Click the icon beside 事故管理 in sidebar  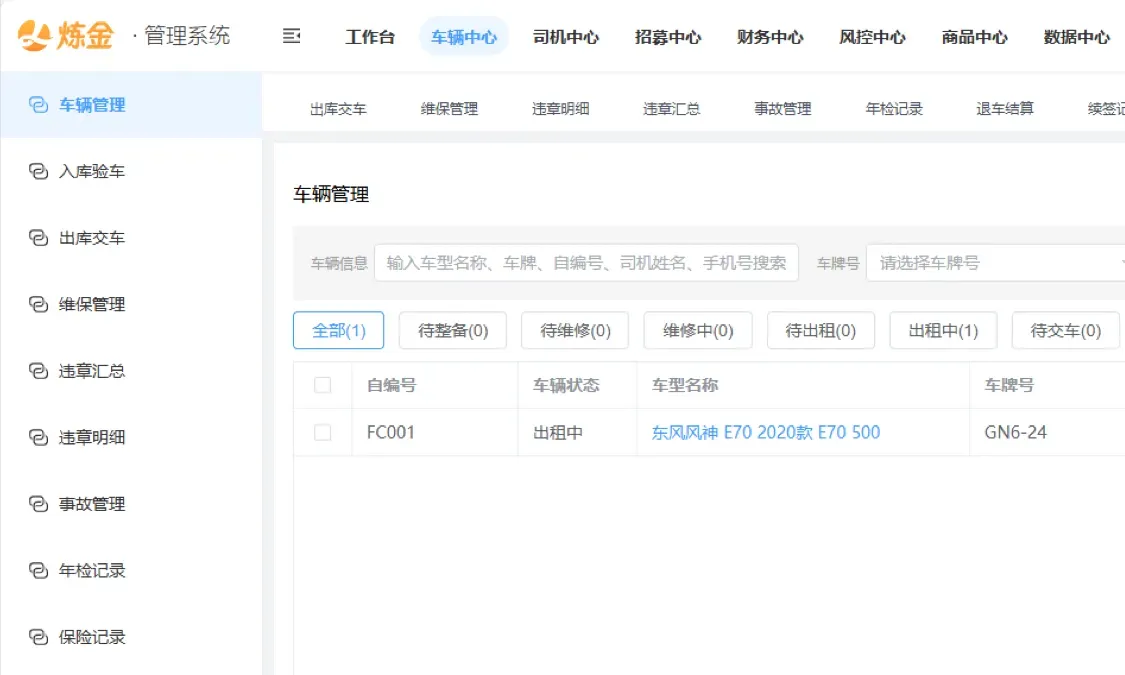pos(38,504)
